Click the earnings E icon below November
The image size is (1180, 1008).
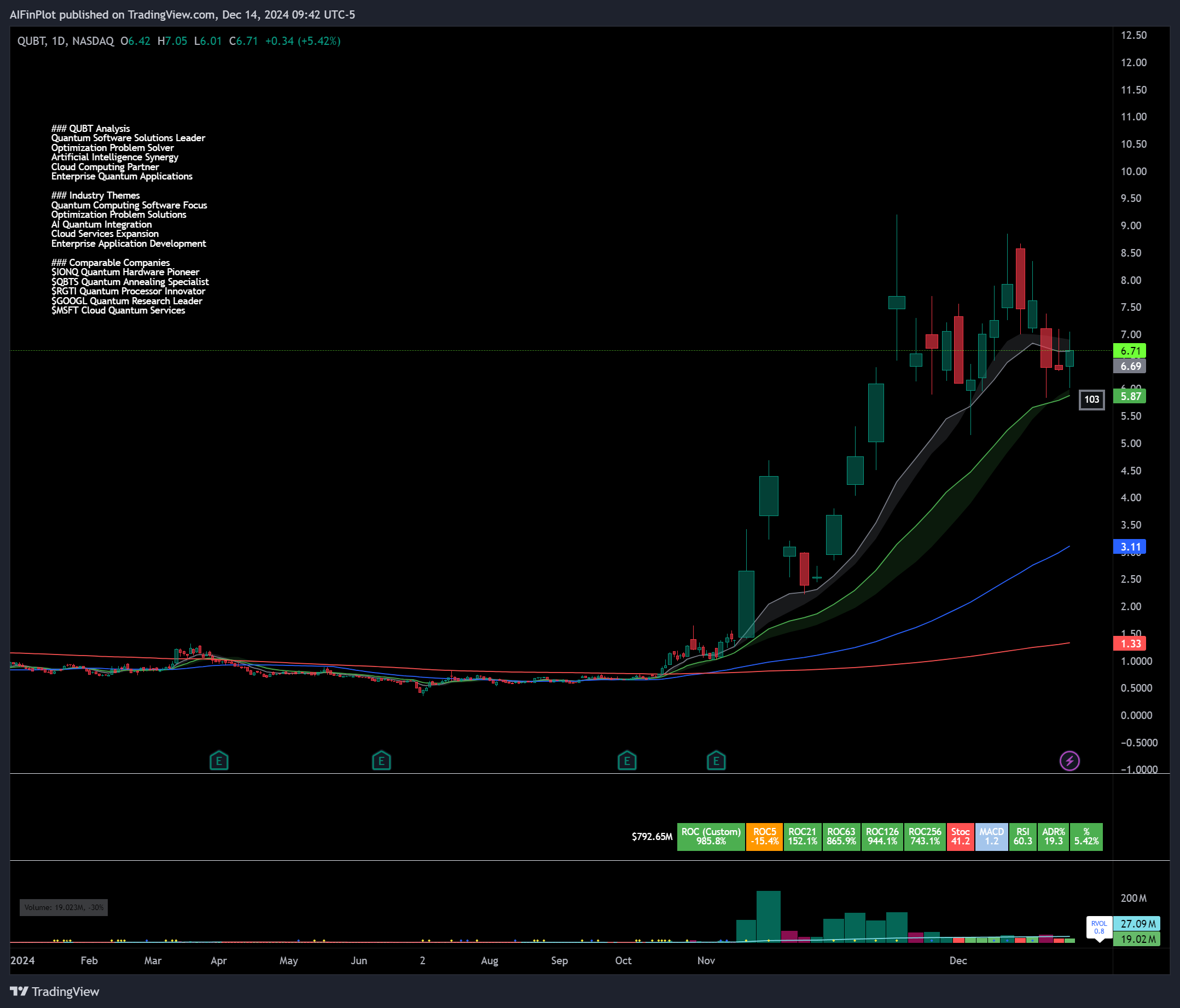pyautogui.click(x=716, y=761)
